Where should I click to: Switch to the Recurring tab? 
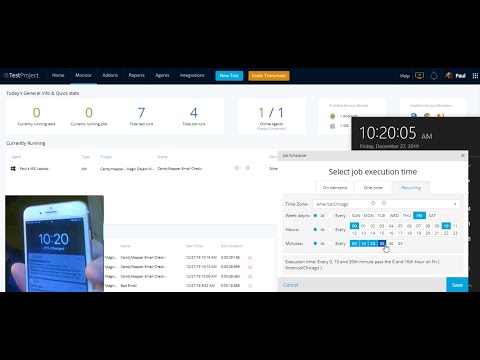[411, 188]
